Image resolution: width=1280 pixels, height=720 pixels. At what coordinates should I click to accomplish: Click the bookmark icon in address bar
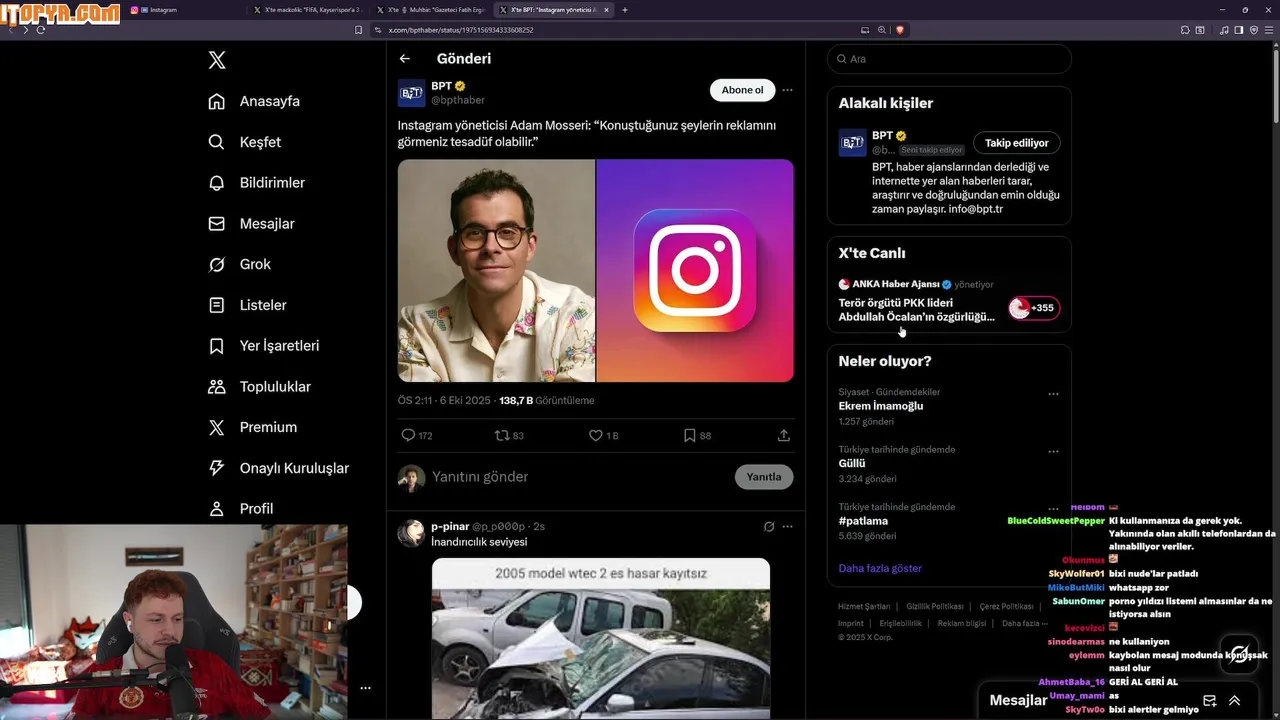tap(359, 30)
